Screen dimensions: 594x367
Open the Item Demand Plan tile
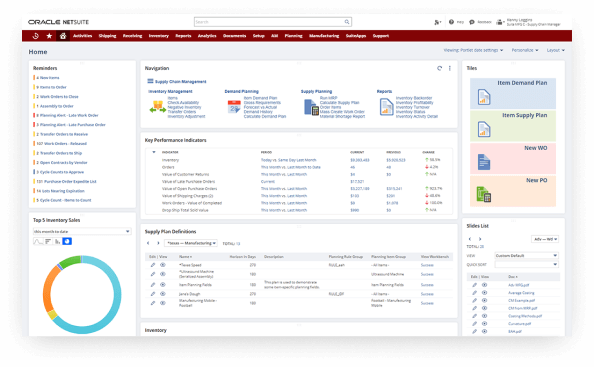[513, 94]
